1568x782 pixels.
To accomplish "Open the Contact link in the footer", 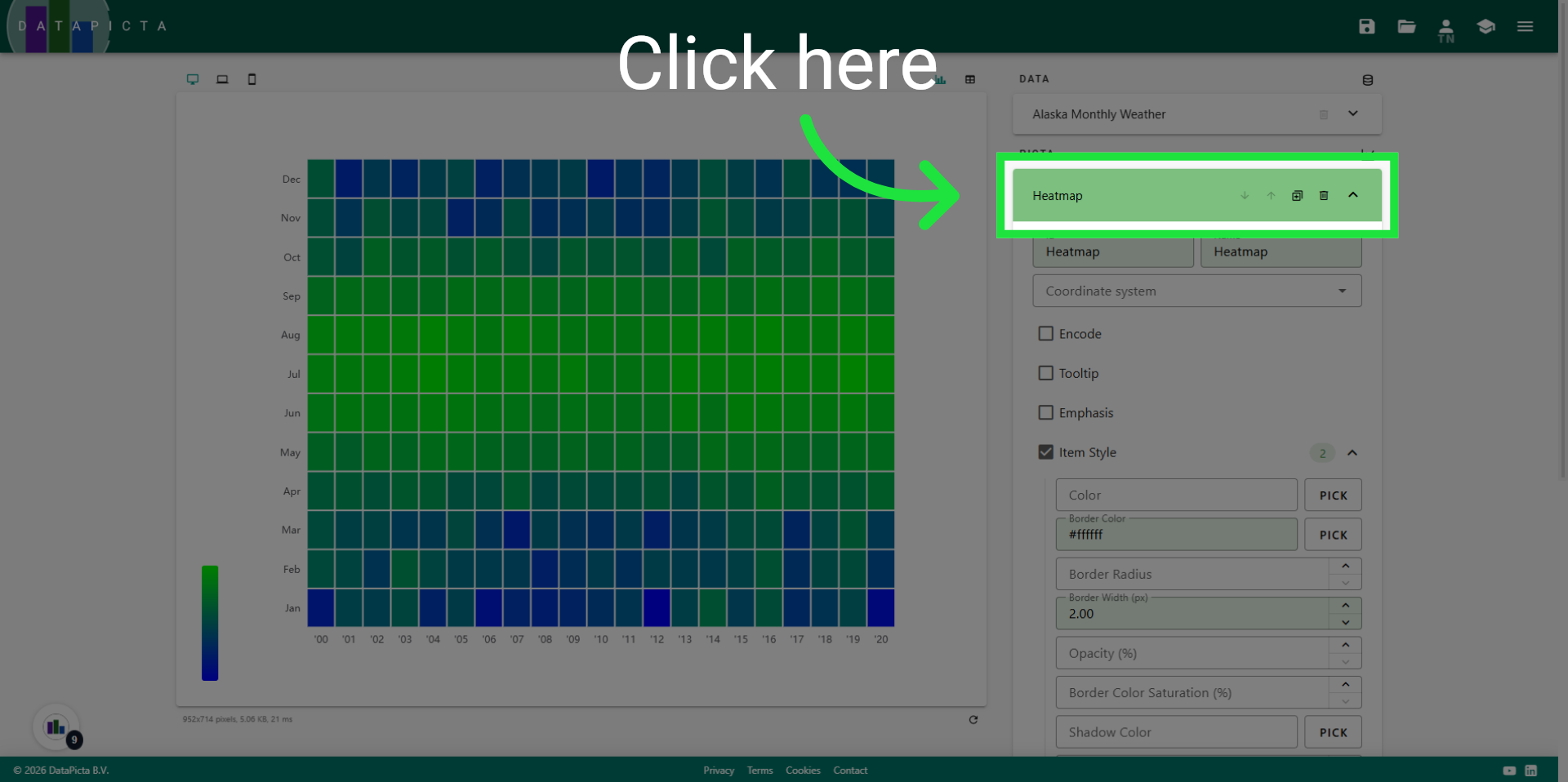I will click(850, 770).
